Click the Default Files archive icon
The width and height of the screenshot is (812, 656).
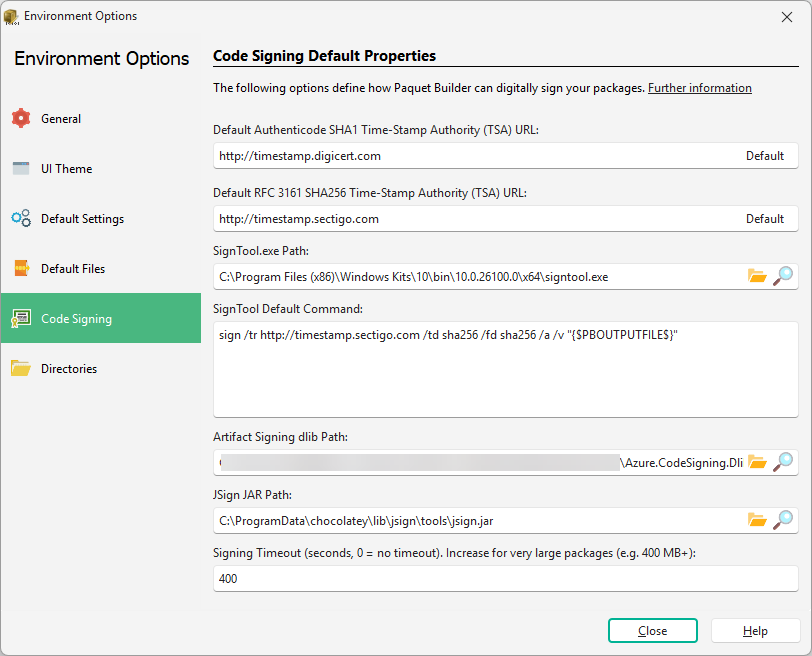click(21, 268)
